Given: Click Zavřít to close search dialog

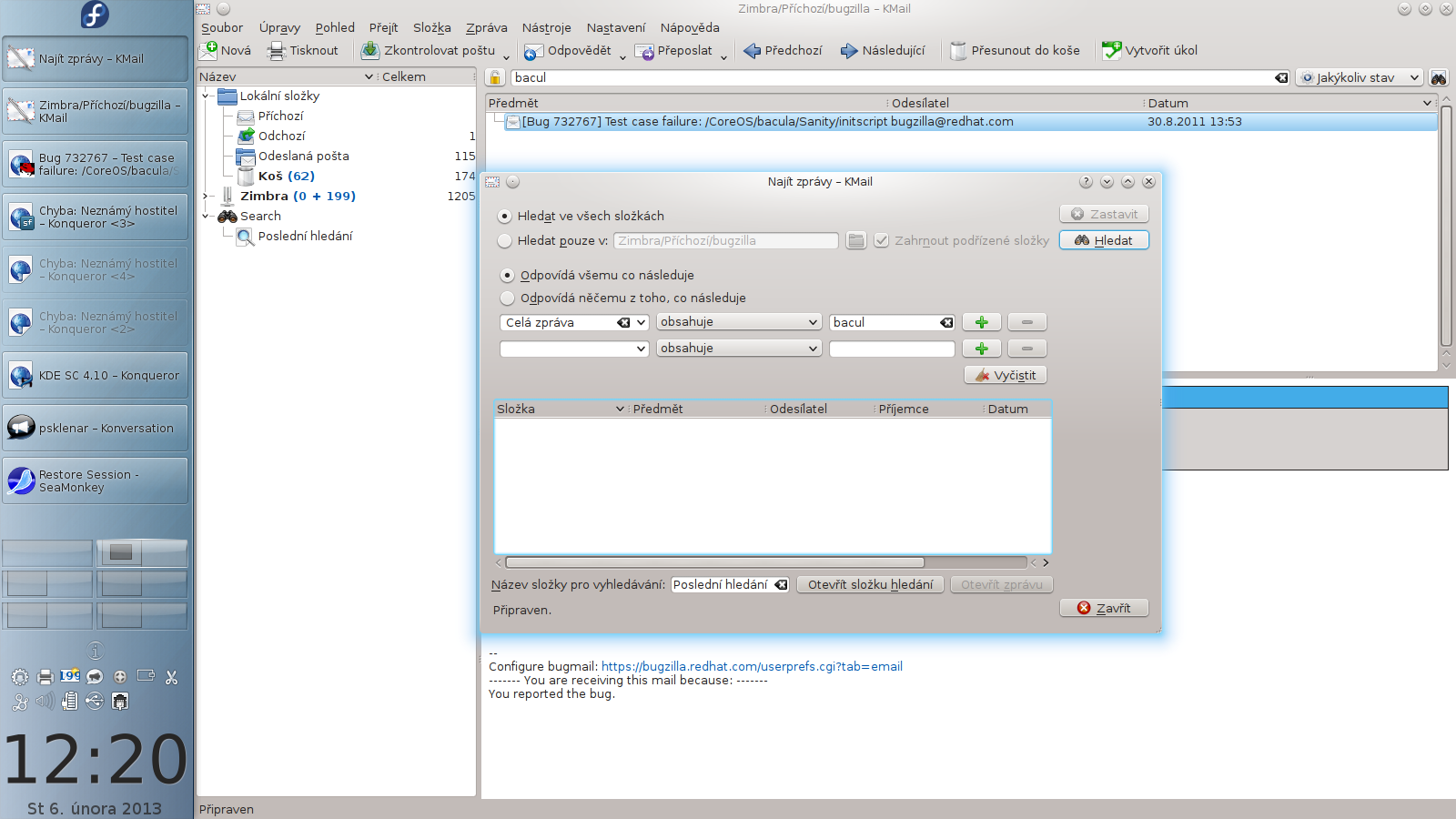Looking at the screenshot, I should click(x=1104, y=608).
